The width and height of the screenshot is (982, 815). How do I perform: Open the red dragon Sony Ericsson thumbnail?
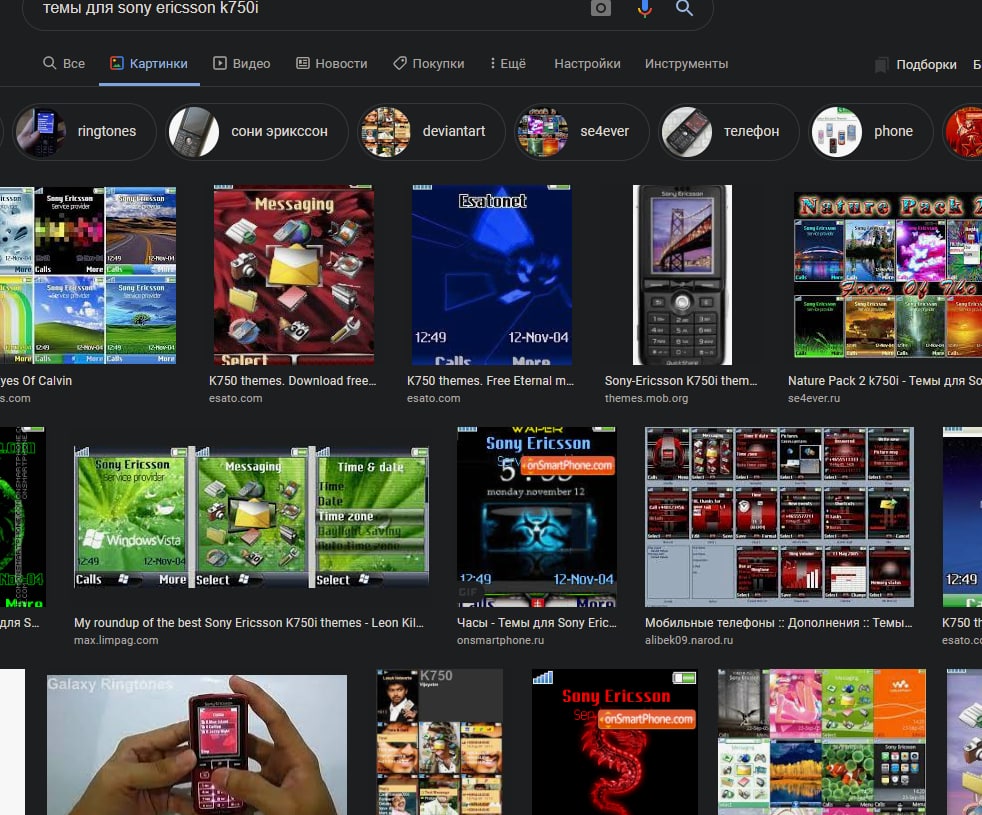coord(614,742)
